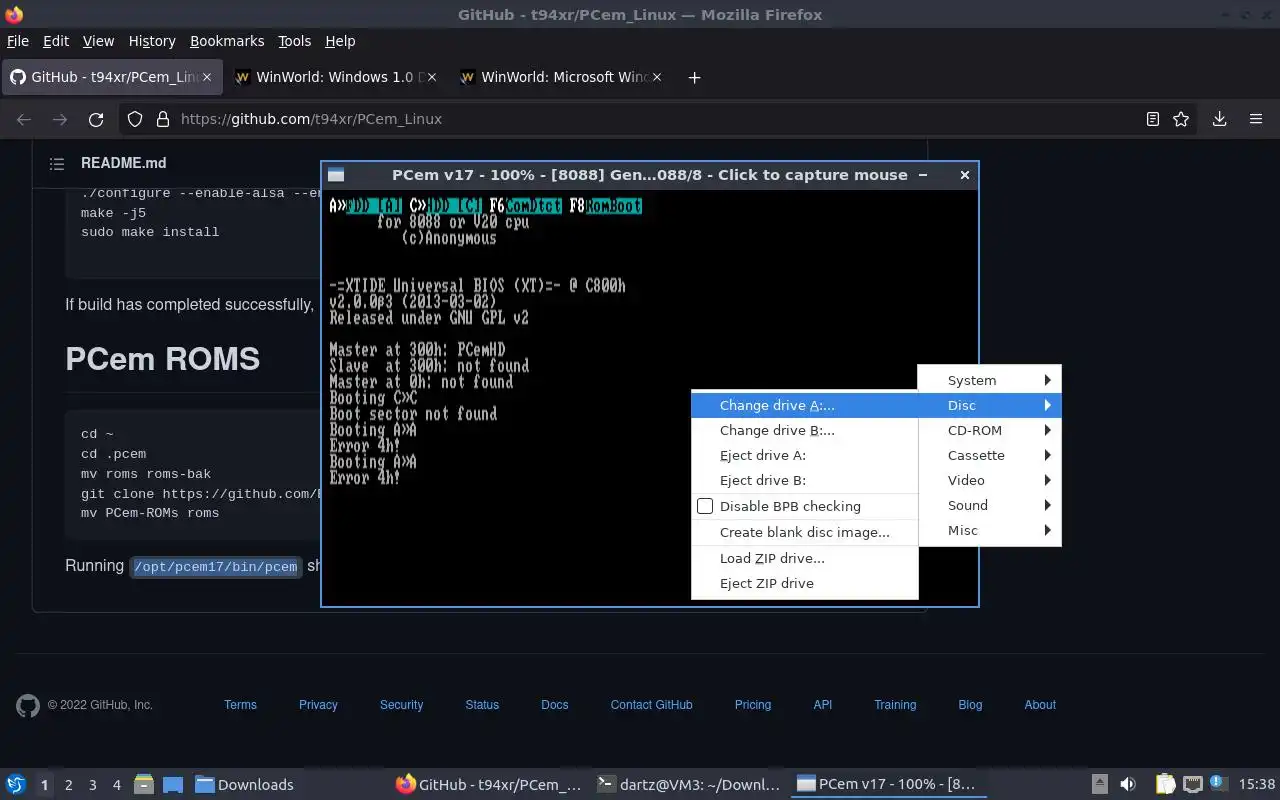
Task: Open Firefox Help menu
Action: (340, 41)
